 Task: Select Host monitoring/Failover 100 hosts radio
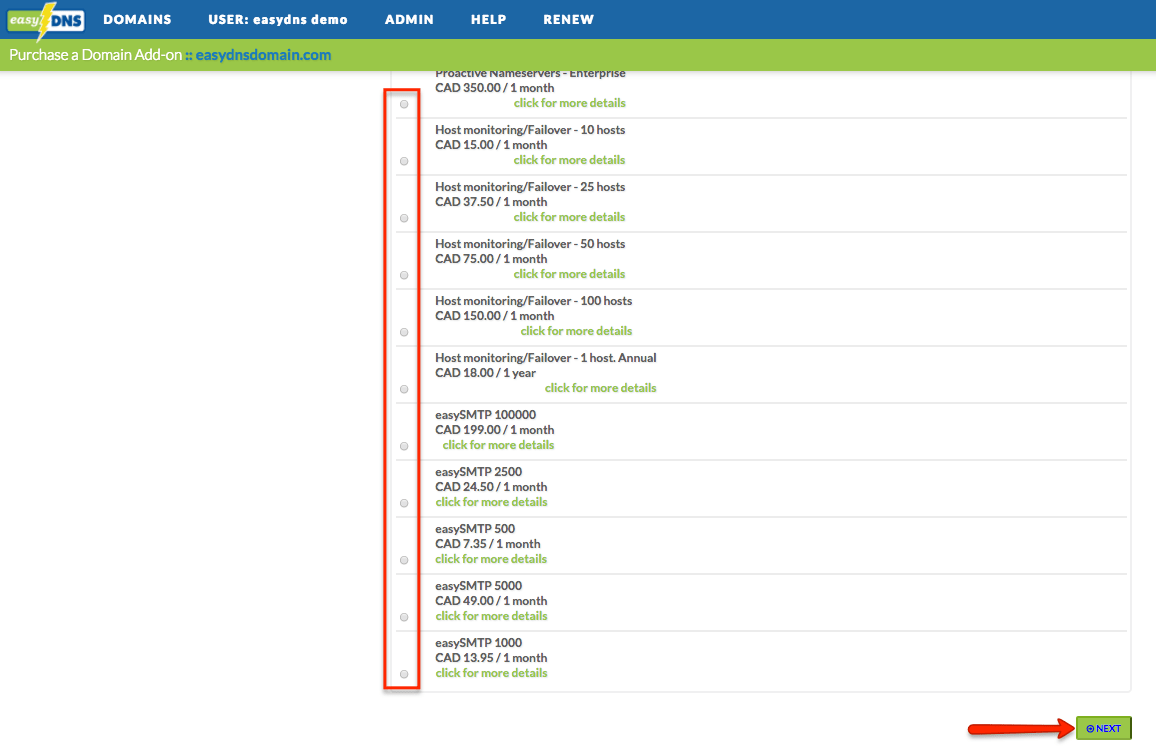(404, 332)
